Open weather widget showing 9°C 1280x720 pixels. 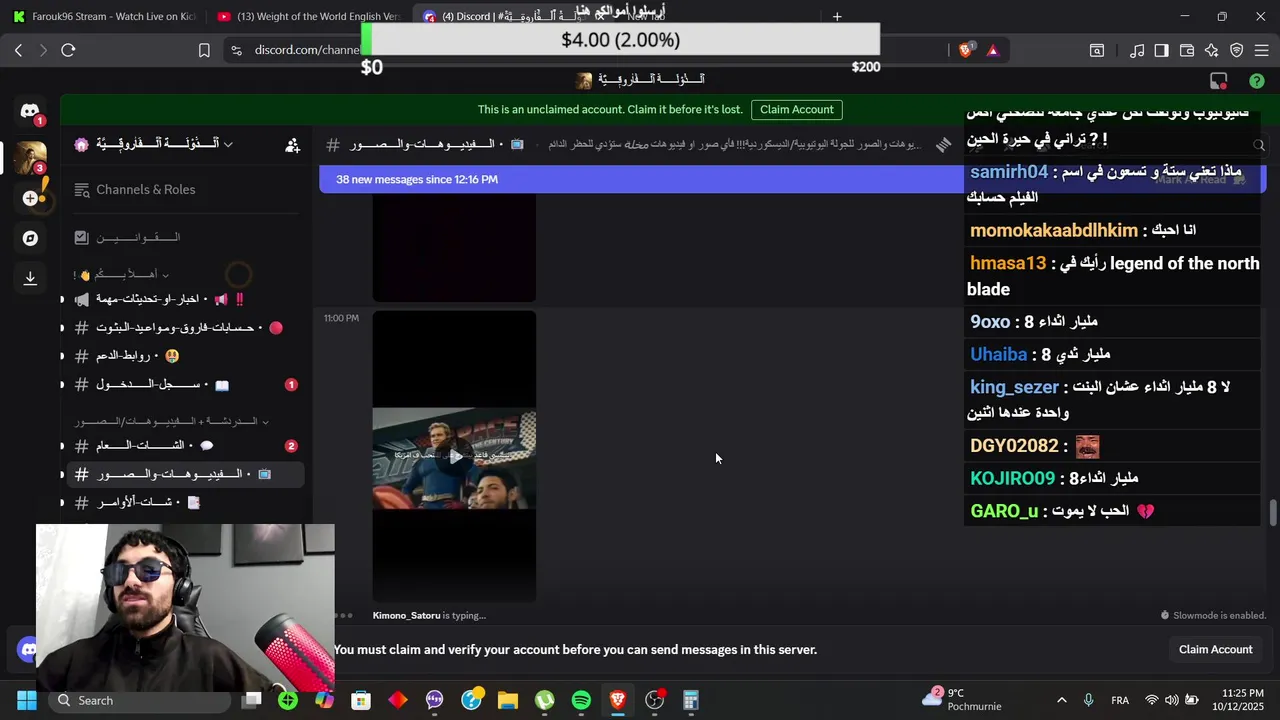(x=960, y=700)
